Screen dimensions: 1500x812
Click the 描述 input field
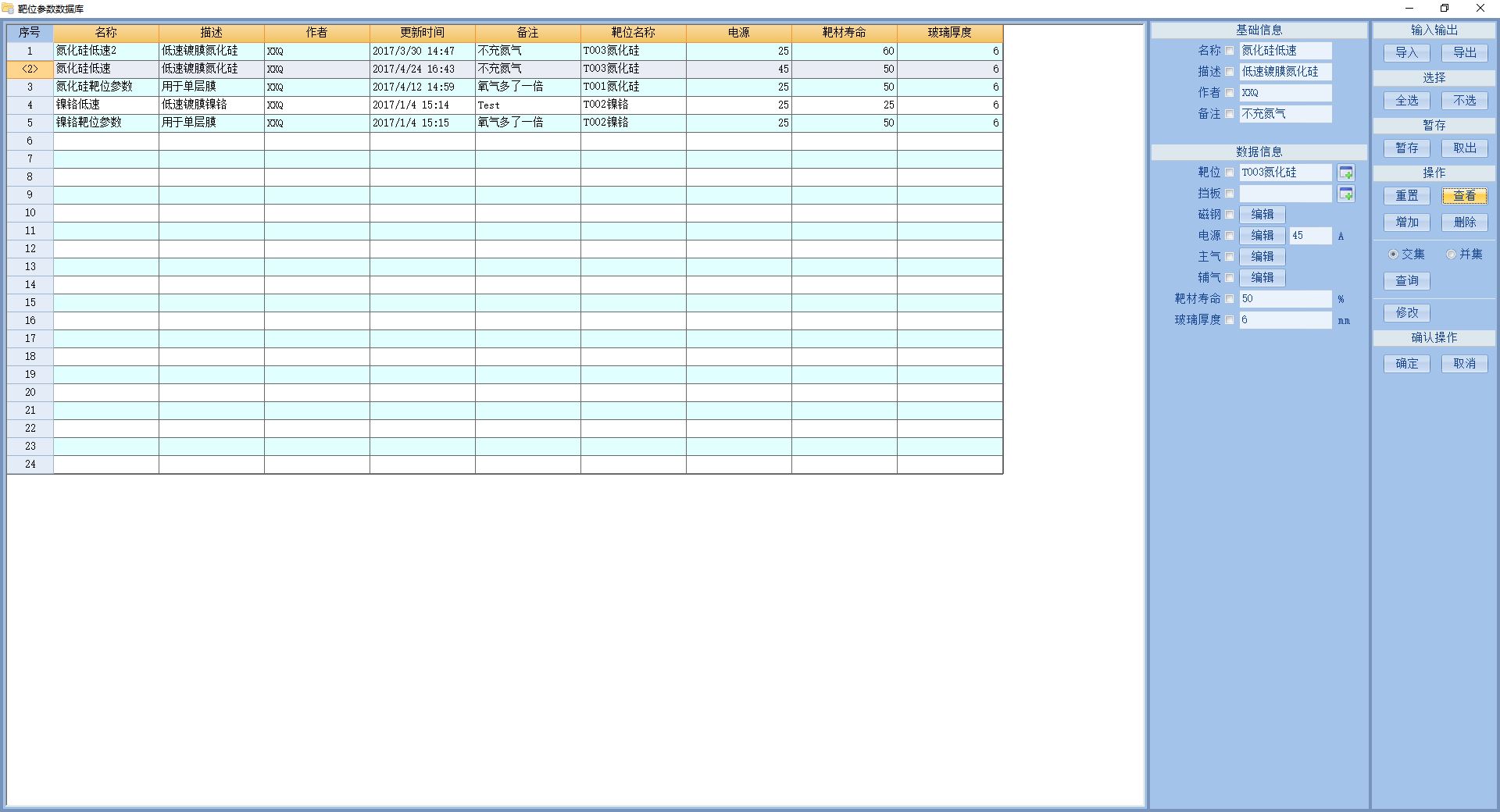point(1285,72)
